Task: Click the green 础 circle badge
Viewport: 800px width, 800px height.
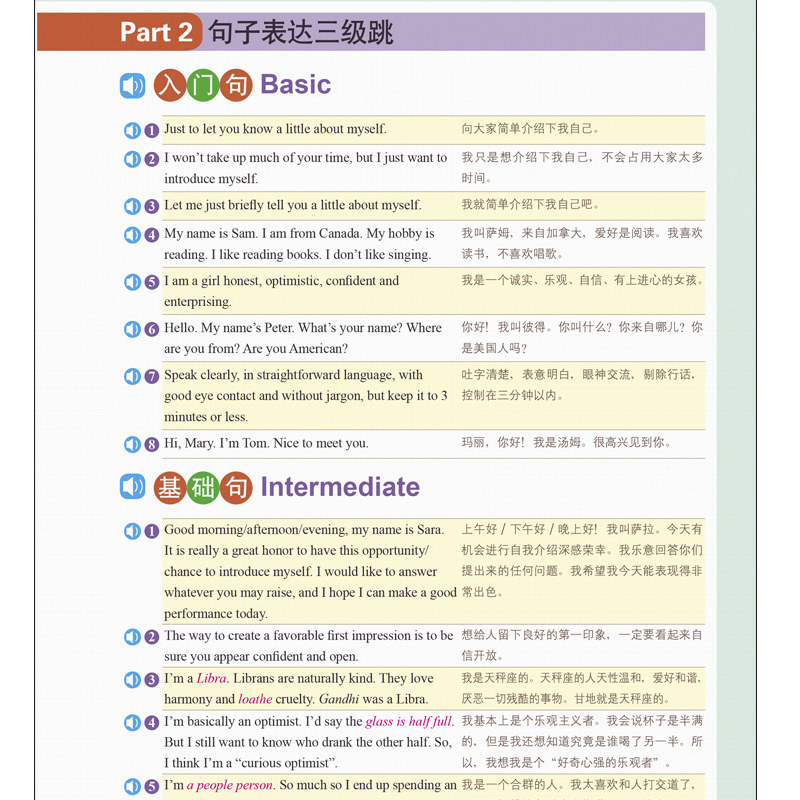Action: pyautogui.click(x=203, y=487)
